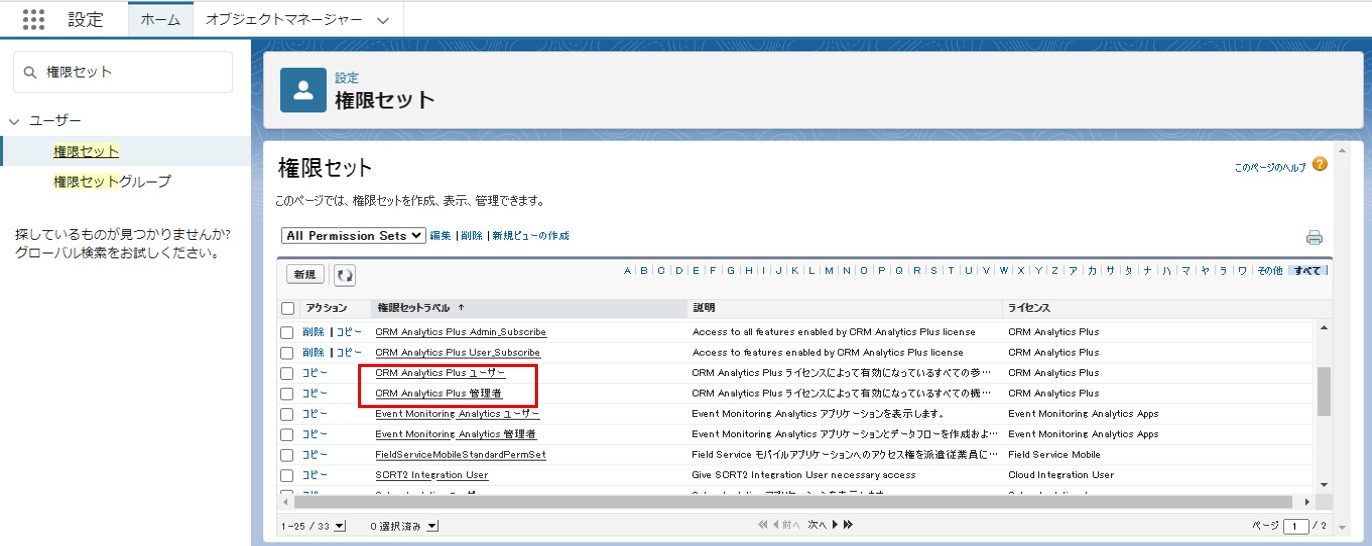Screen dimensions: 1372x546
Task: Select 権限セット in sidebar
Action: pos(86,152)
